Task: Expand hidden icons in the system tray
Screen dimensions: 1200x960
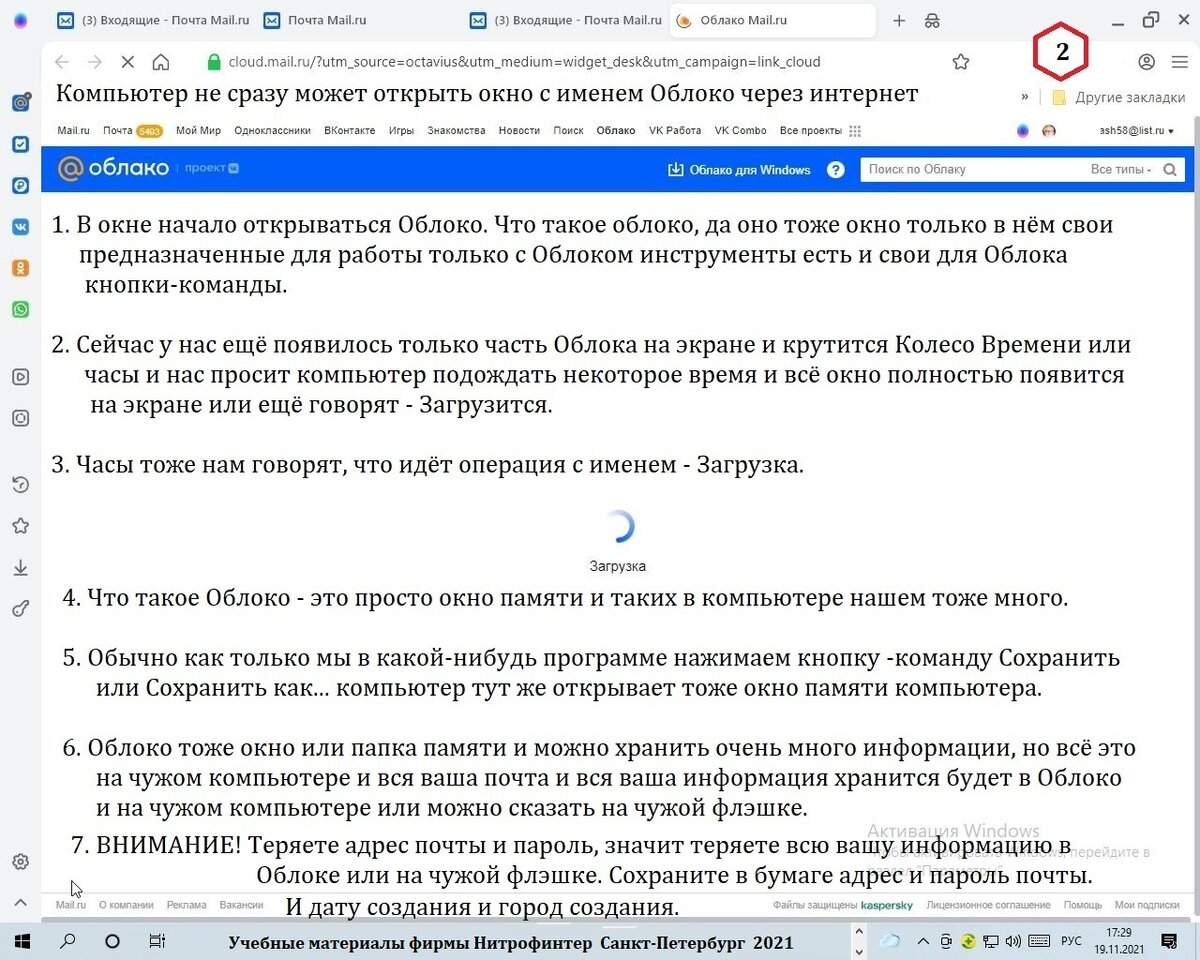Action: (923, 940)
